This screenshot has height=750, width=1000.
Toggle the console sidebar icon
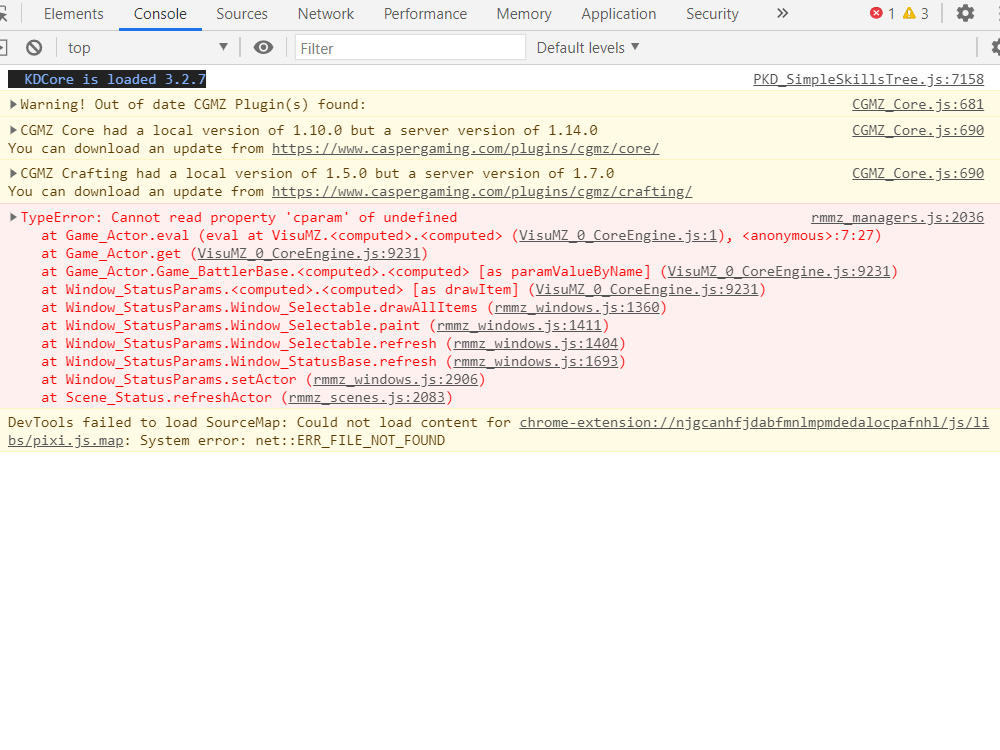3,48
